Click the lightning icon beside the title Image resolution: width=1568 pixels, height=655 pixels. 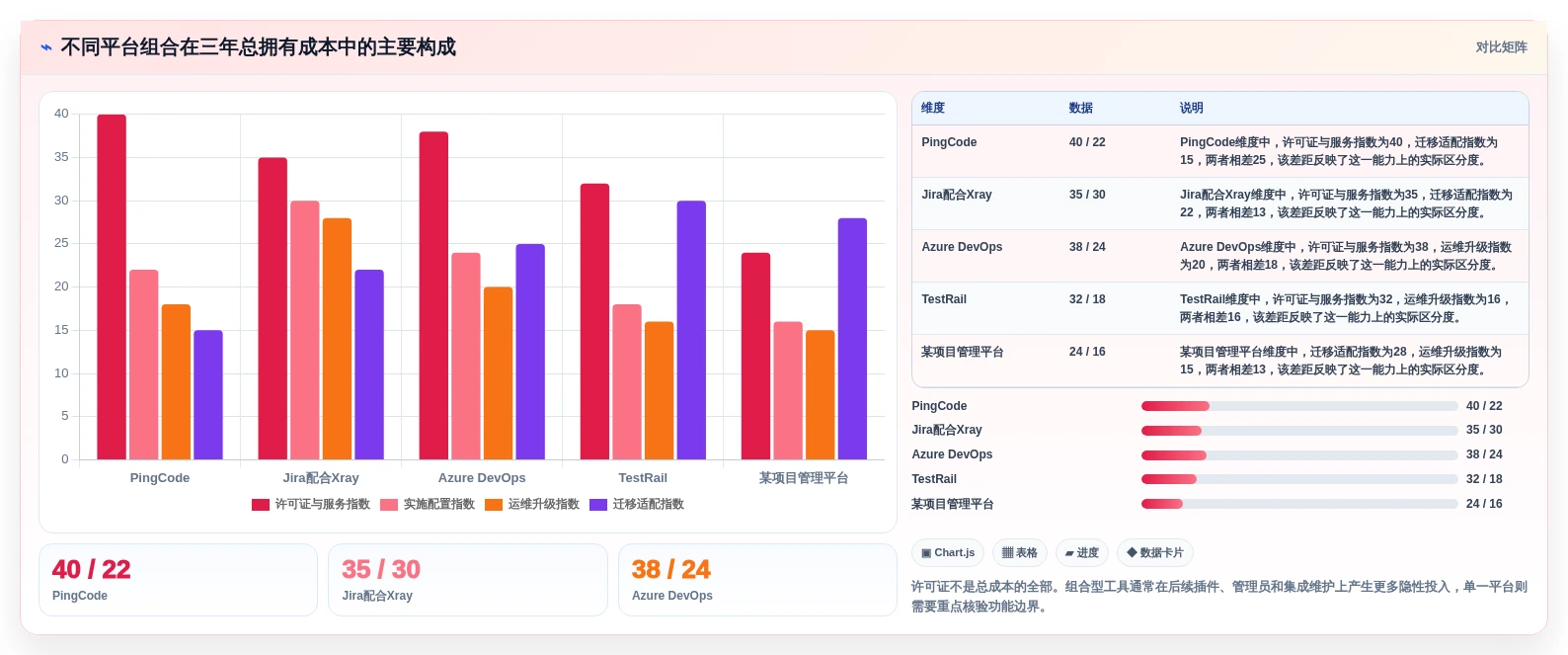[46, 47]
